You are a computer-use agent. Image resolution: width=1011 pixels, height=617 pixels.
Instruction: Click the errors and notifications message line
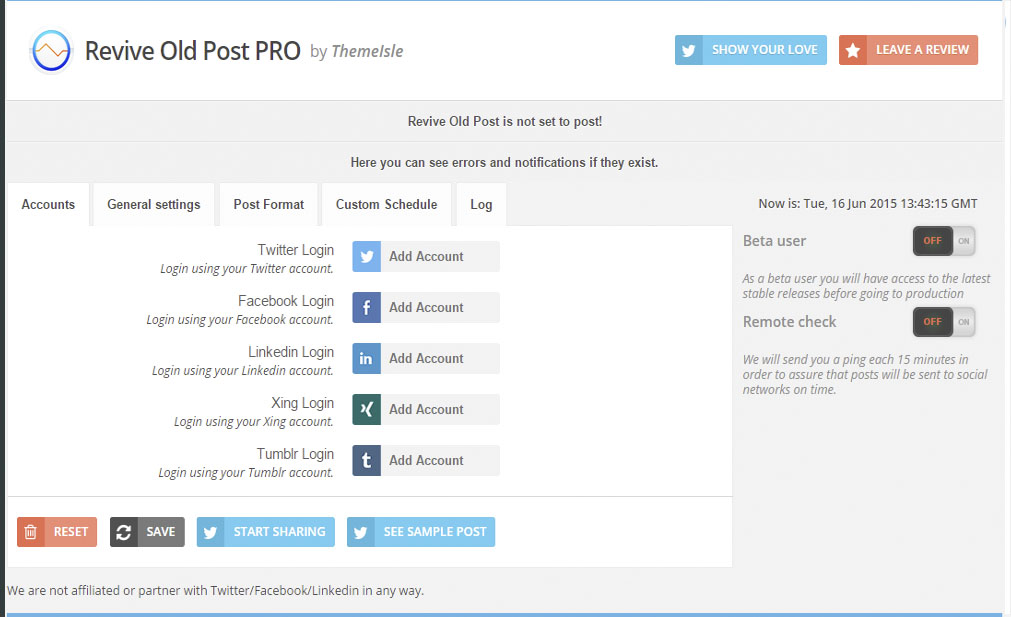pyautogui.click(x=504, y=162)
